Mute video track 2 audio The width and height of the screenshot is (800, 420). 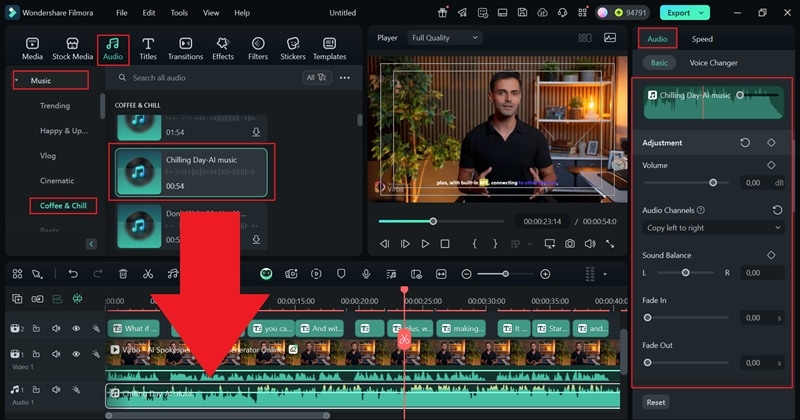tap(56, 328)
